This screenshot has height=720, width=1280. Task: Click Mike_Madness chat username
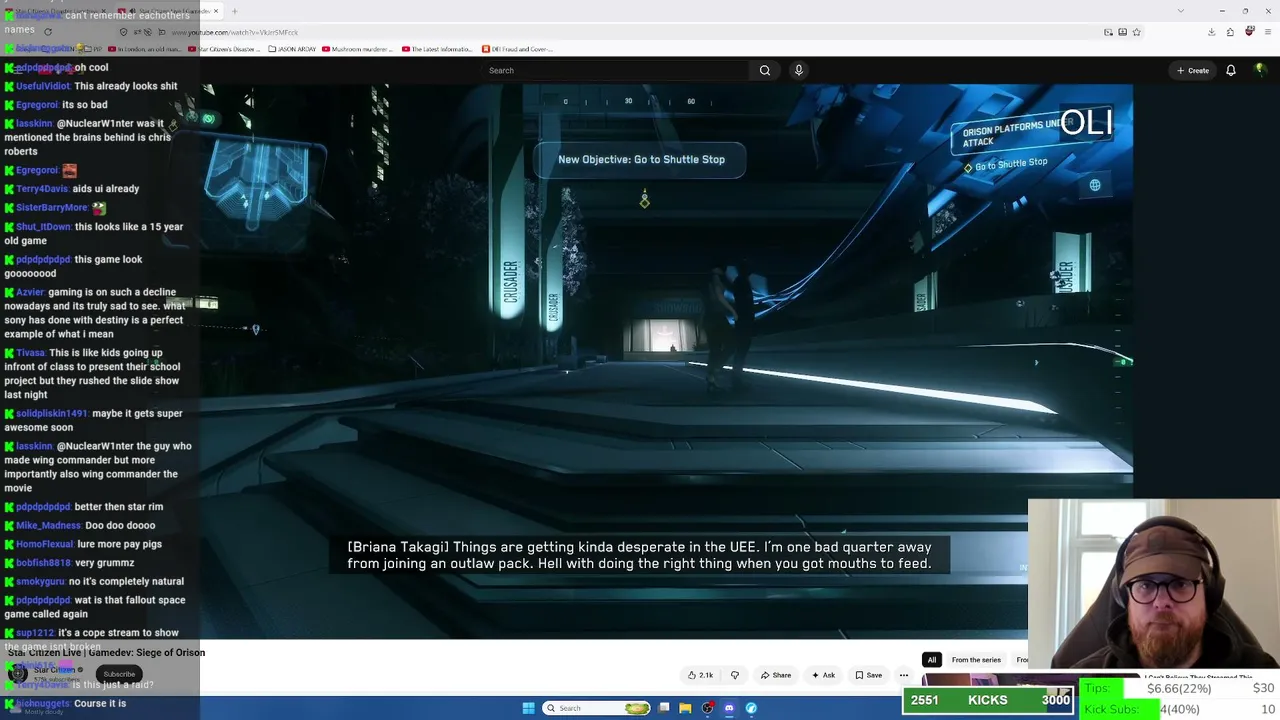point(48,525)
